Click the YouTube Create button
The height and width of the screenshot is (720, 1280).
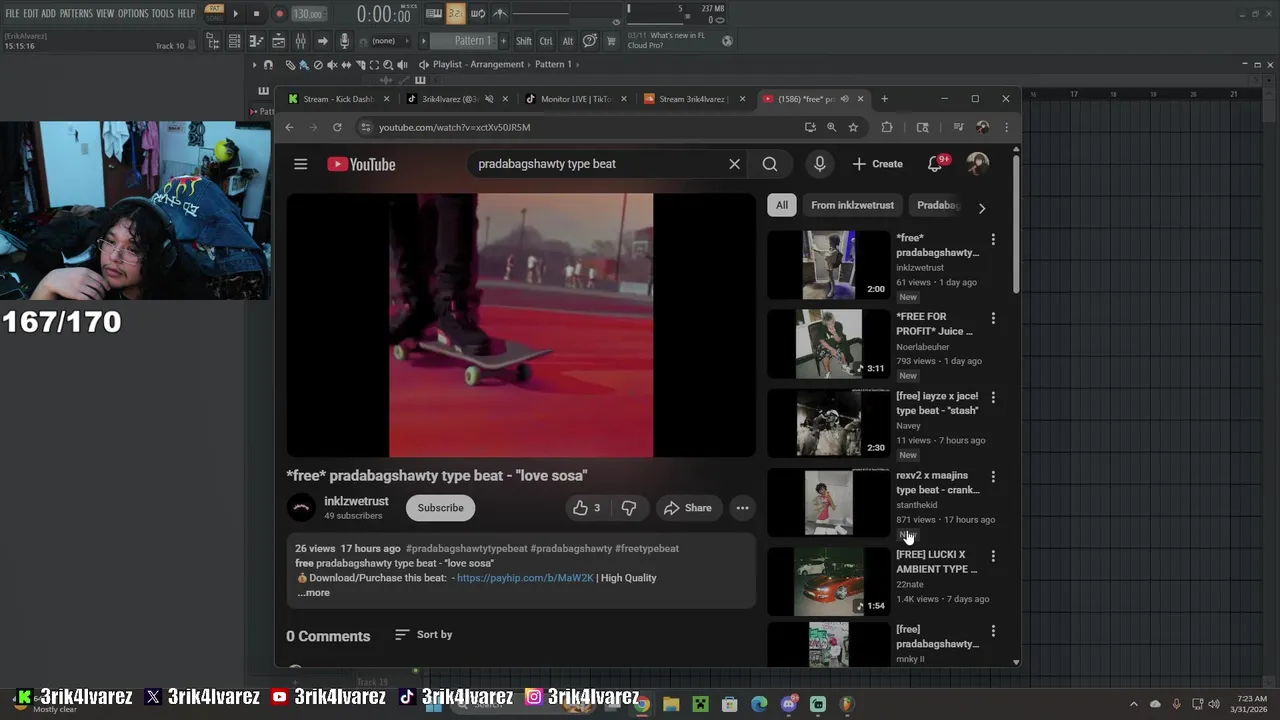coord(877,164)
